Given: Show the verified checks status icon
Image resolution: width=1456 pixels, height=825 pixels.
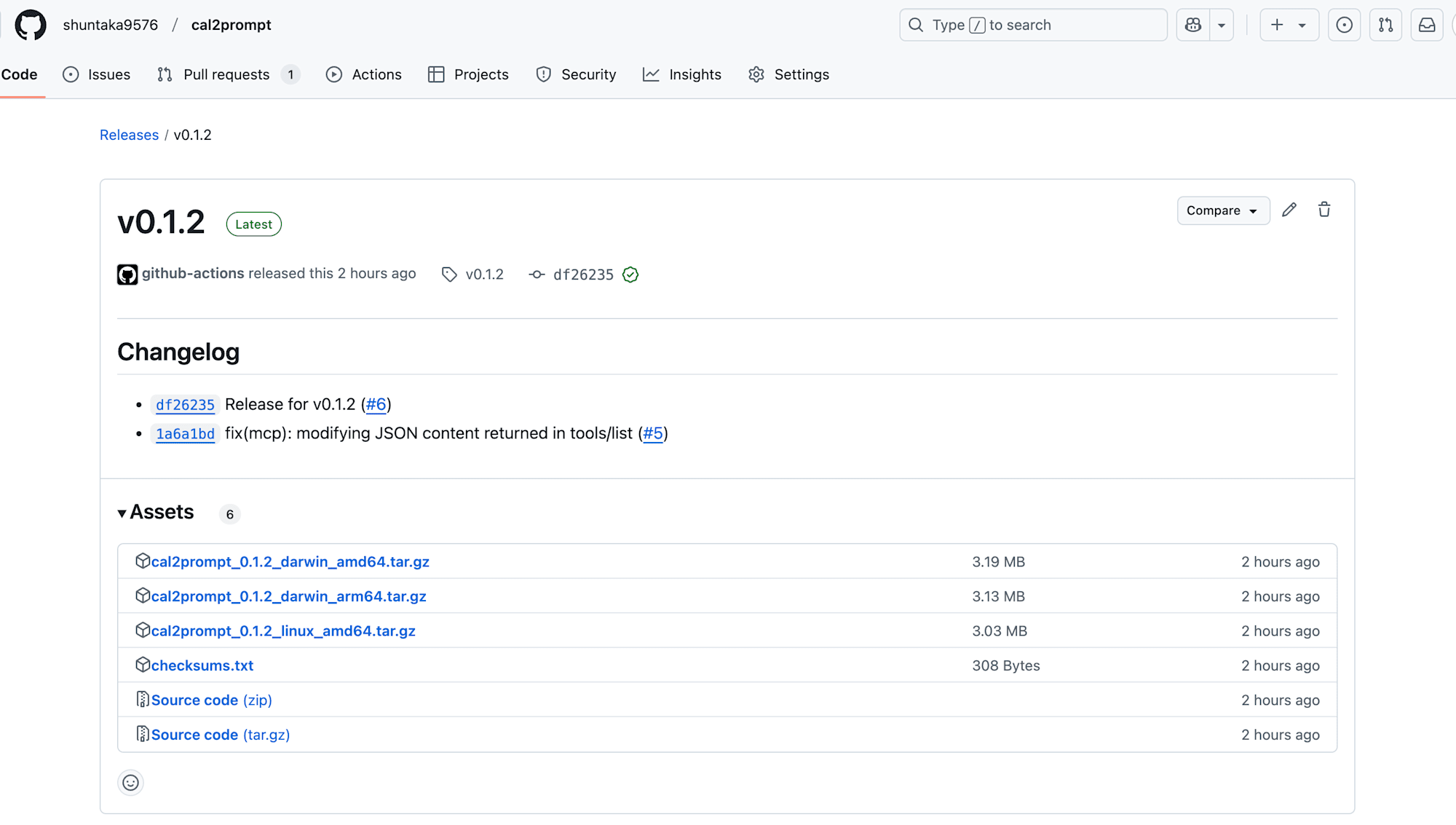Looking at the screenshot, I should (630, 275).
